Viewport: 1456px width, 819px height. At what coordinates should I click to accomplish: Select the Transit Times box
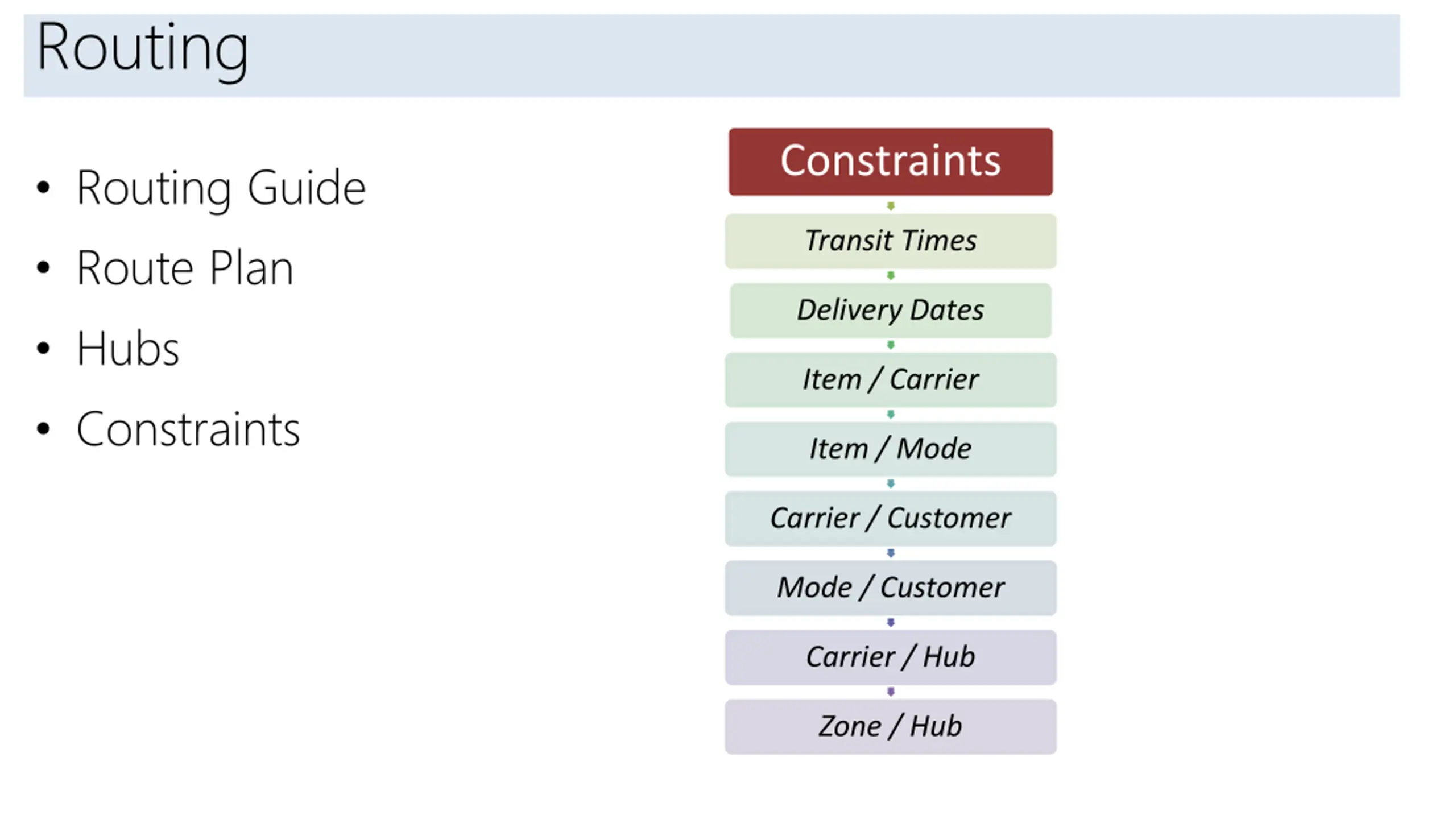(x=891, y=241)
